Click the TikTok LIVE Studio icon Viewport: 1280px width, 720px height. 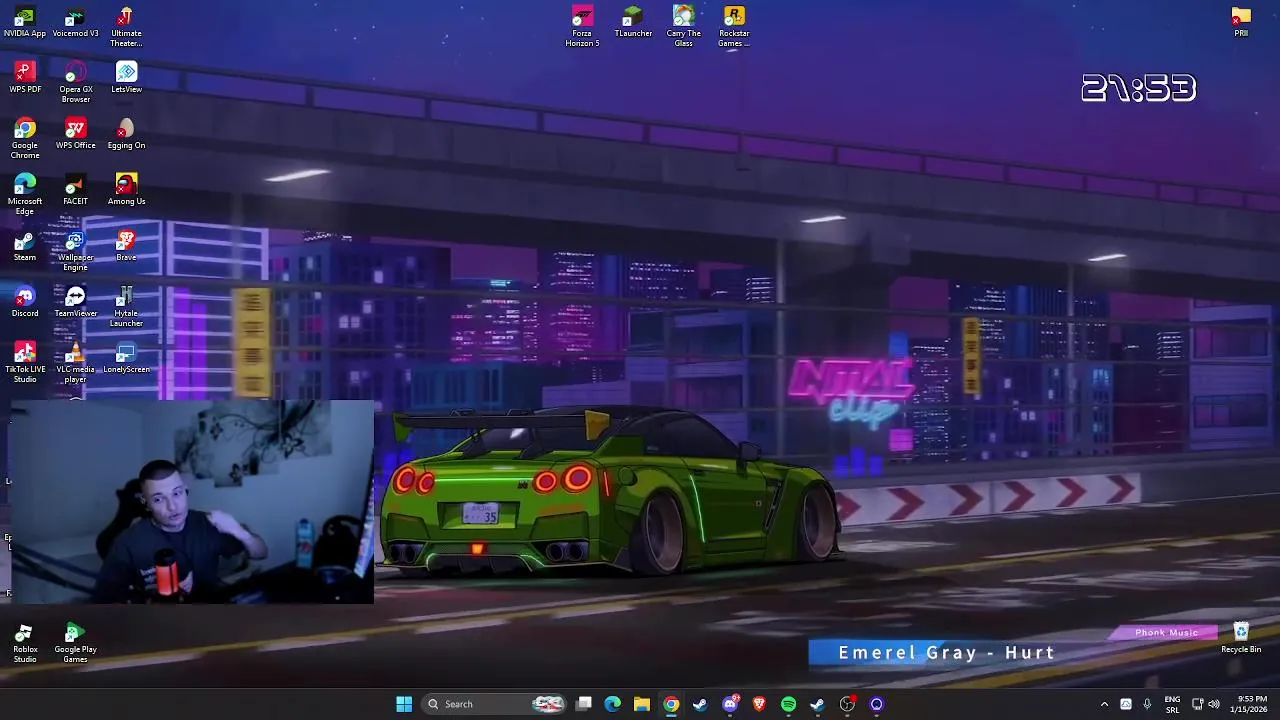[x=25, y=363]
